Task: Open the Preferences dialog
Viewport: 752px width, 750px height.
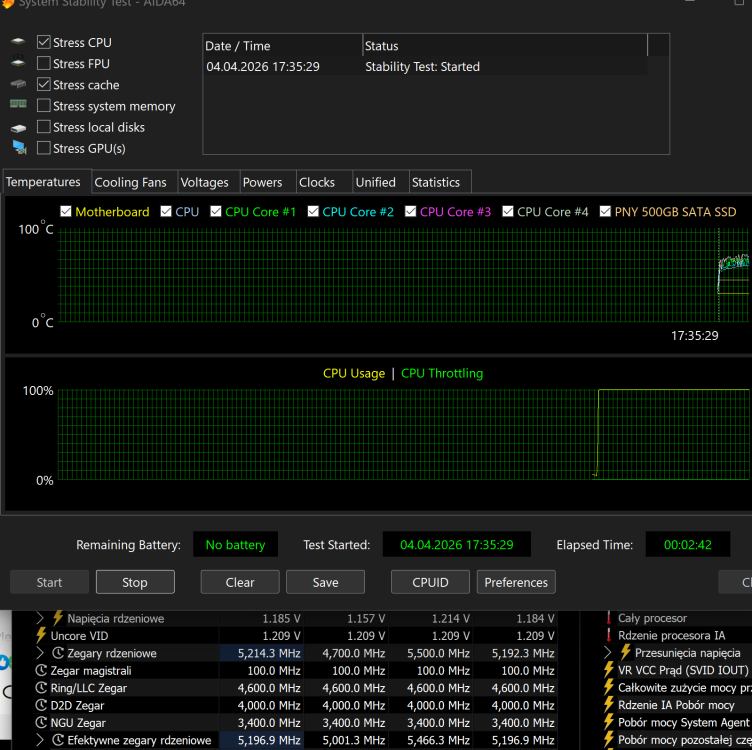Action: (516, 582)
